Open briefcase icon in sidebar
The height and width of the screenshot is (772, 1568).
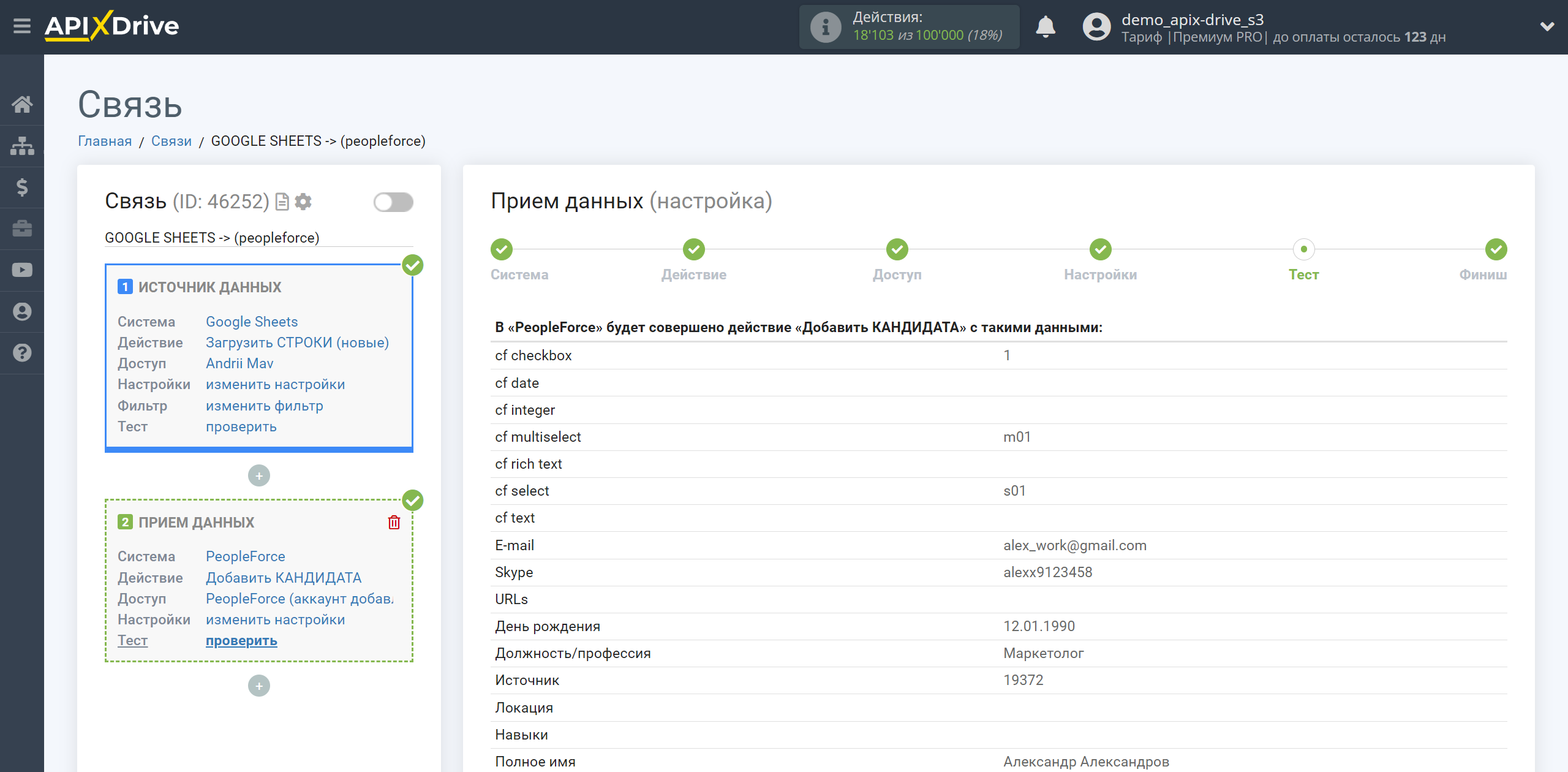22,229
